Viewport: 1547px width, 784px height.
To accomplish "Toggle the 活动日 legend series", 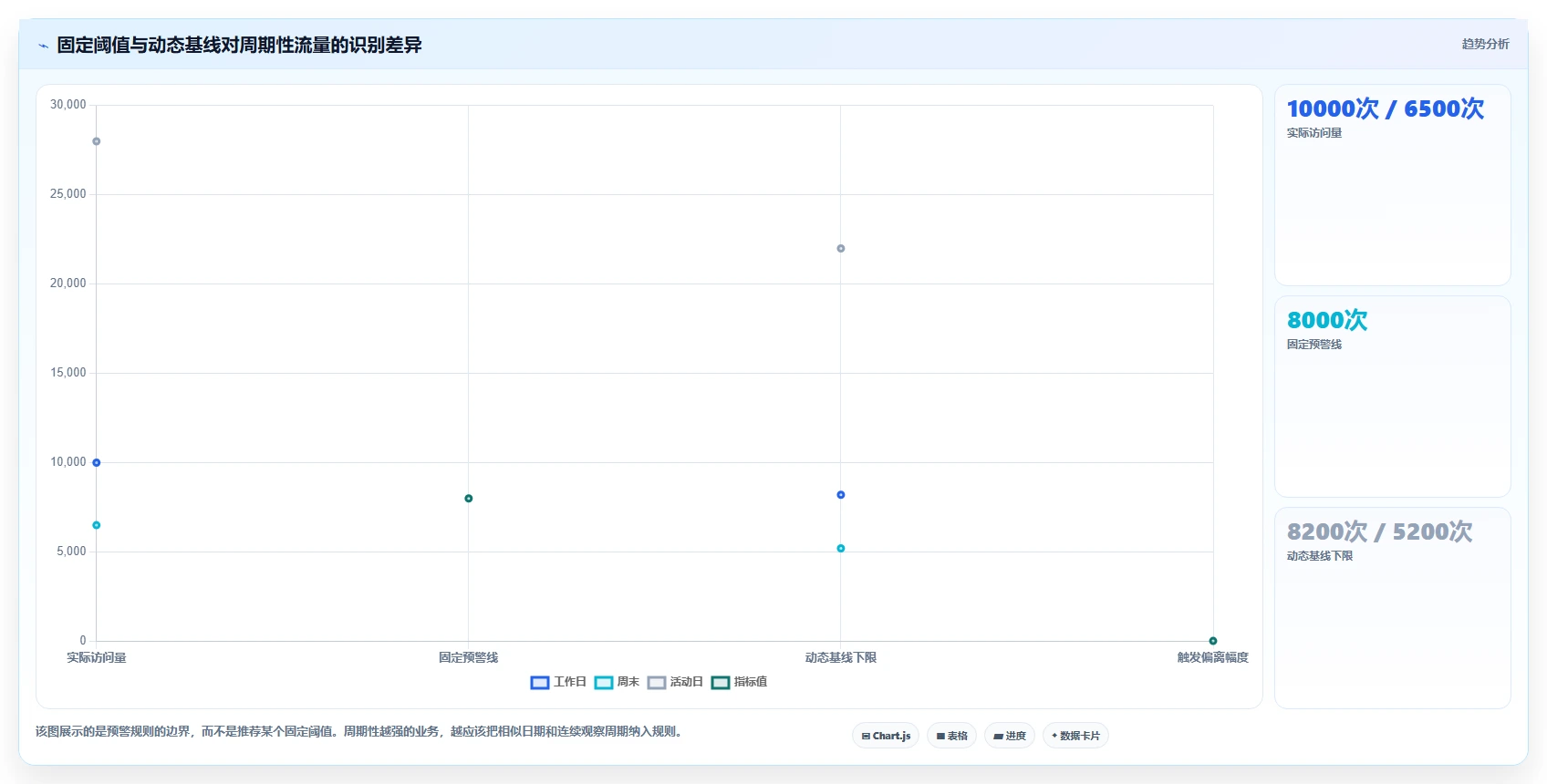I will pos(675,682).
